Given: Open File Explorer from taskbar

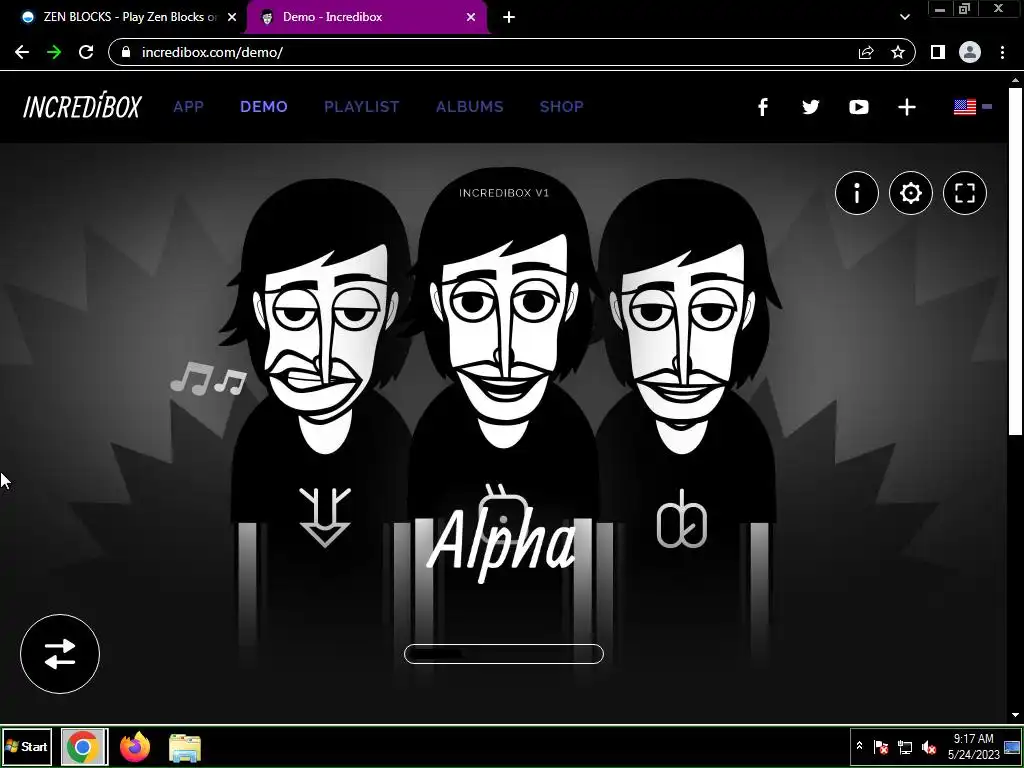Looking at the screenshot, I should tap(185, 748).
